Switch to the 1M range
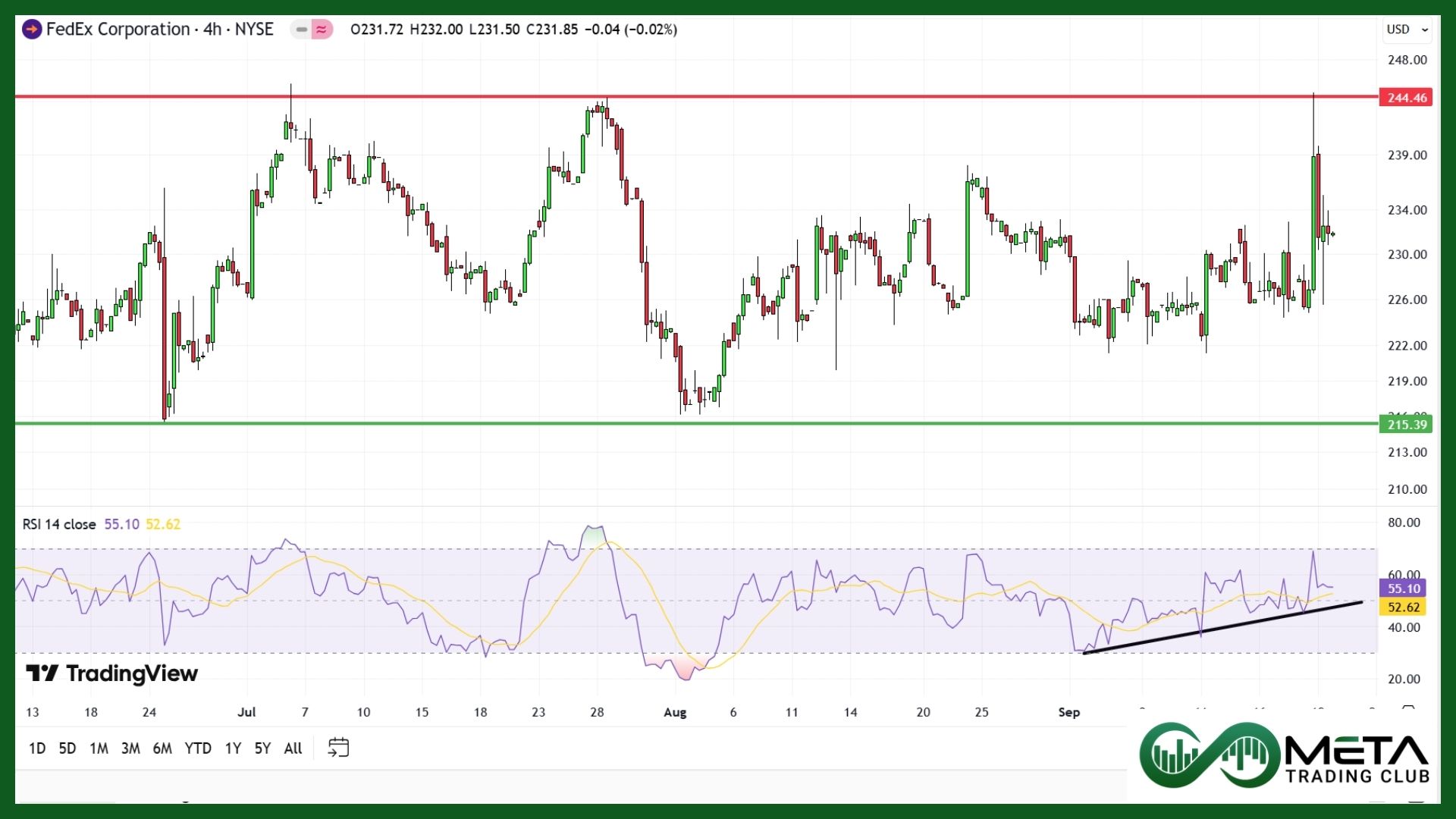The image size is (1456, 819). pos(99,748)
